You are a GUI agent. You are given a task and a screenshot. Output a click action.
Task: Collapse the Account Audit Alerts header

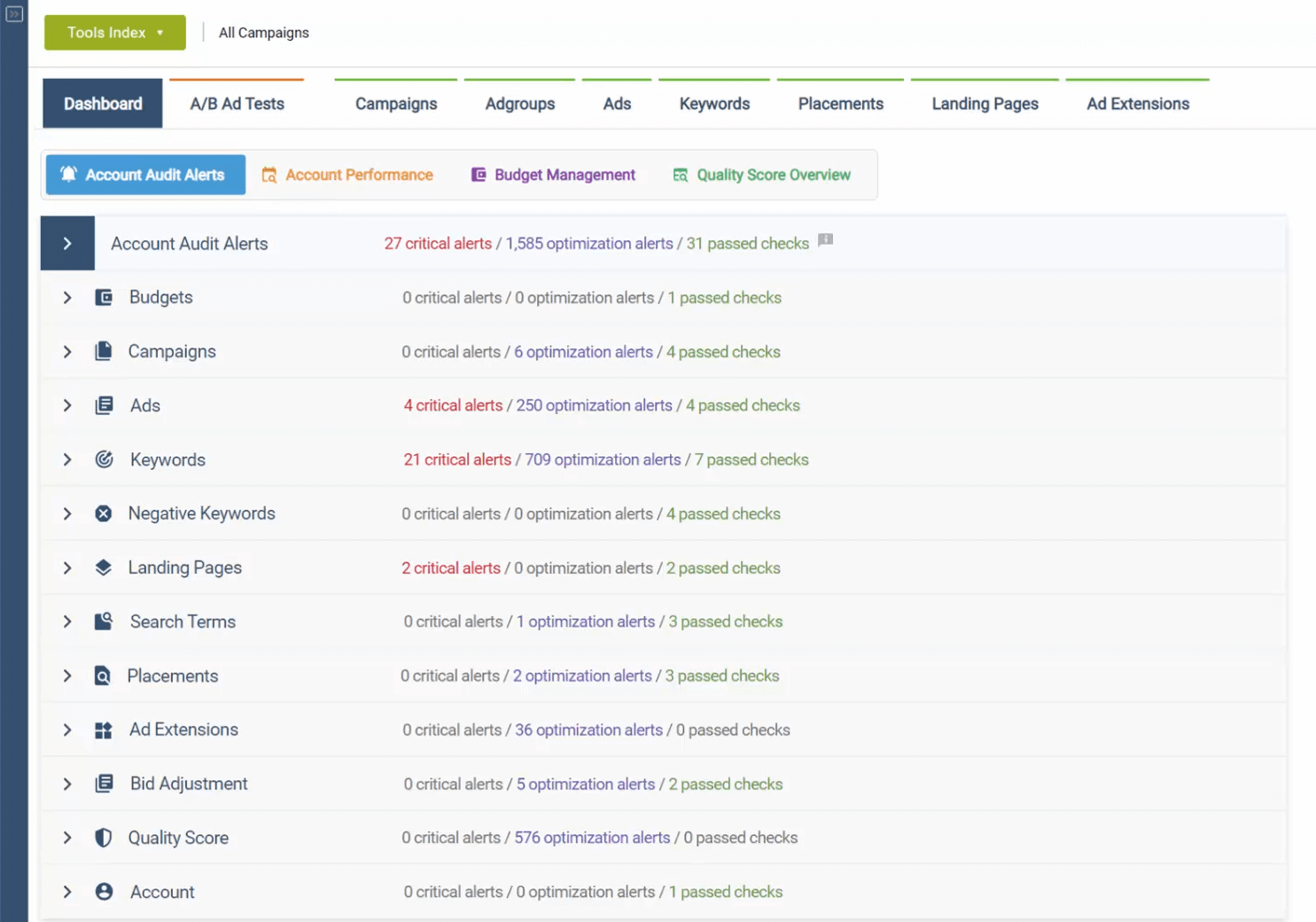pos(67,244)
